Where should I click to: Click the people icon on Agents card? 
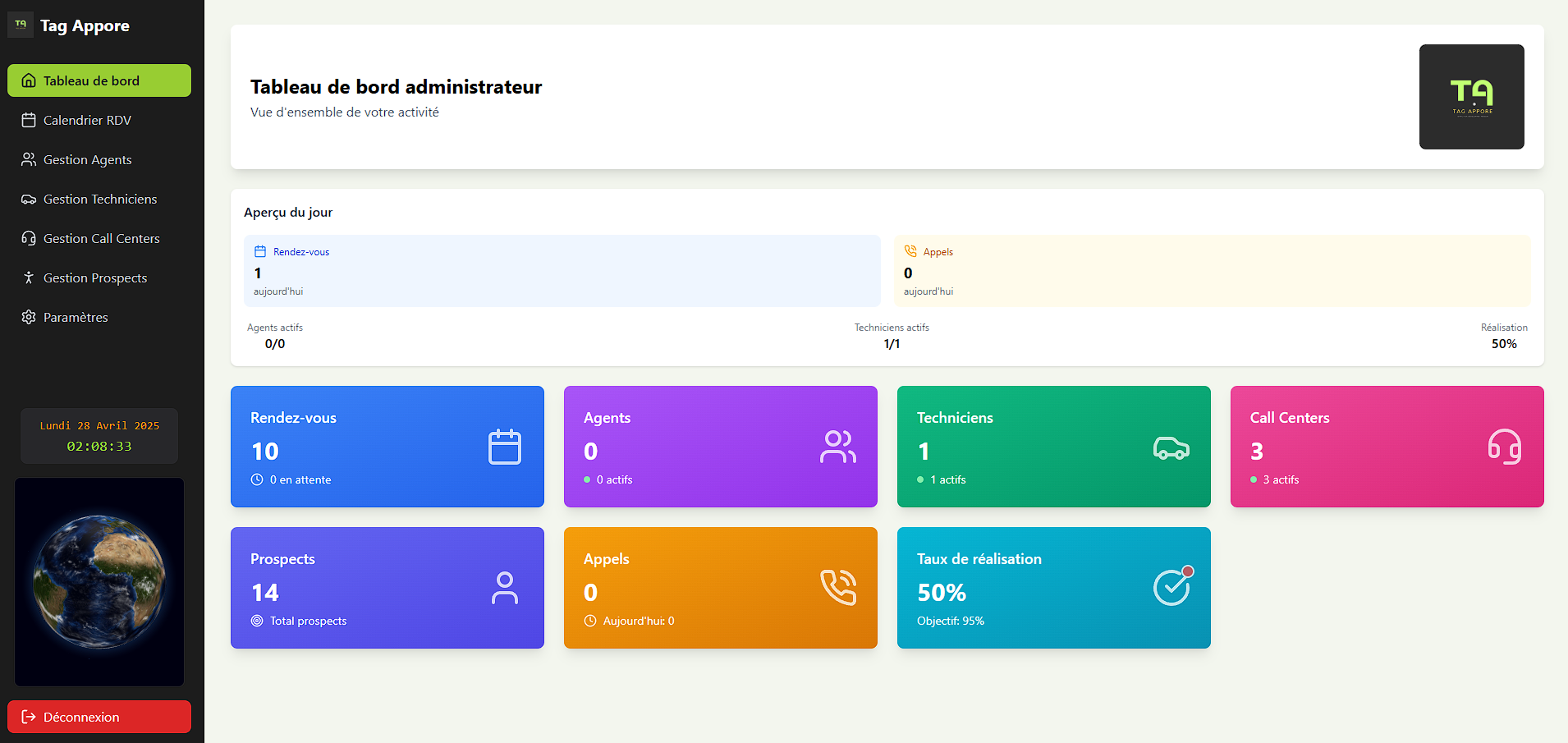[x=837, y=447]
